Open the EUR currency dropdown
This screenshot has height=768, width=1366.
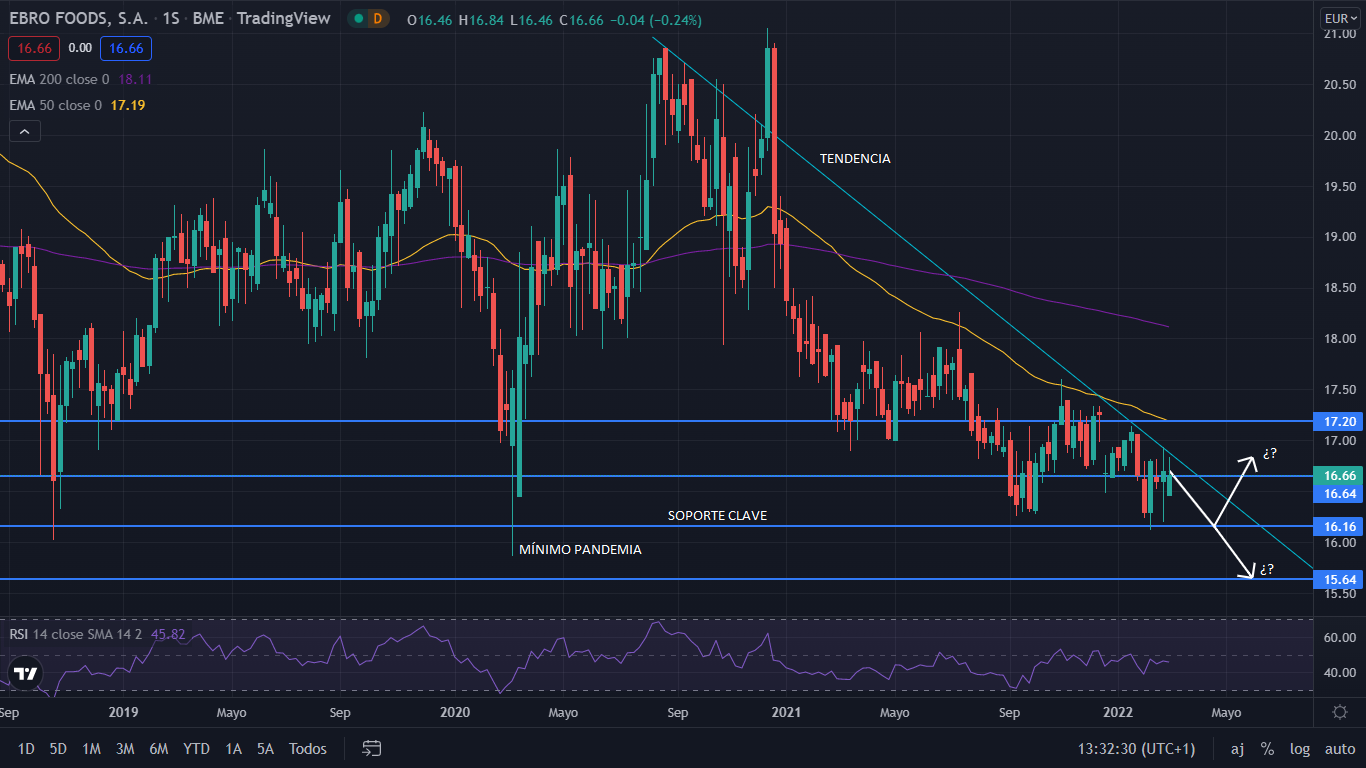pyautogui.click(x=1337, y=18)
